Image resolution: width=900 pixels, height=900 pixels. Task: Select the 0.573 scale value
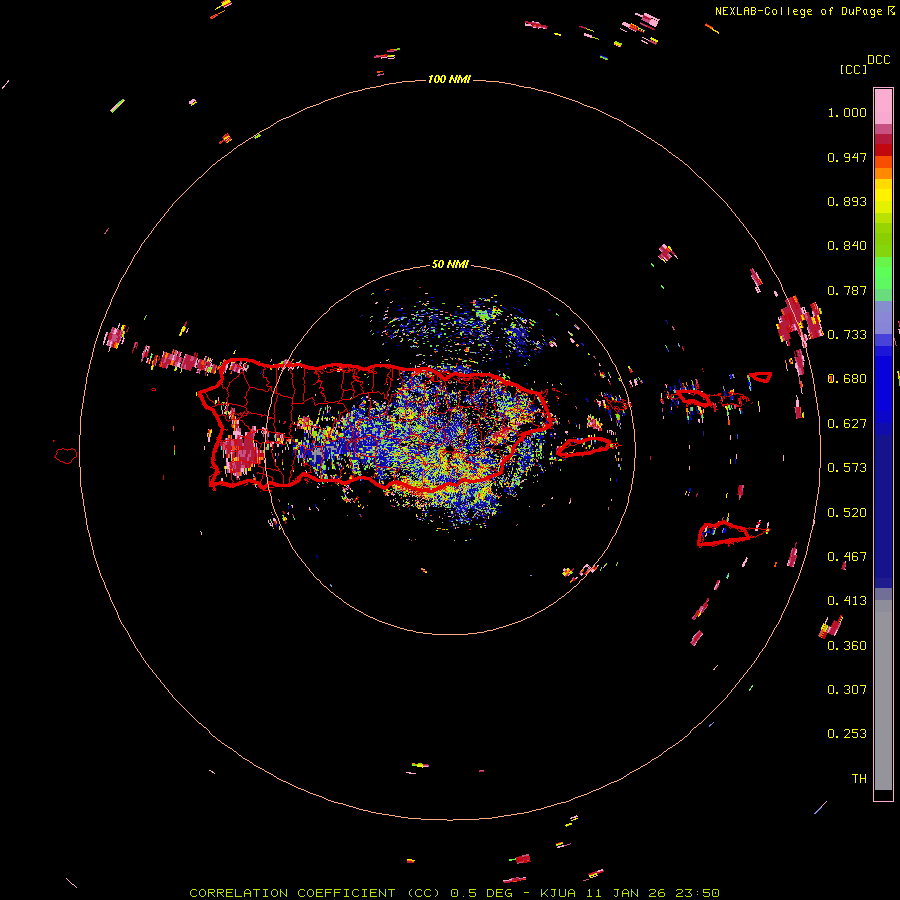click(x=847, y=468)
